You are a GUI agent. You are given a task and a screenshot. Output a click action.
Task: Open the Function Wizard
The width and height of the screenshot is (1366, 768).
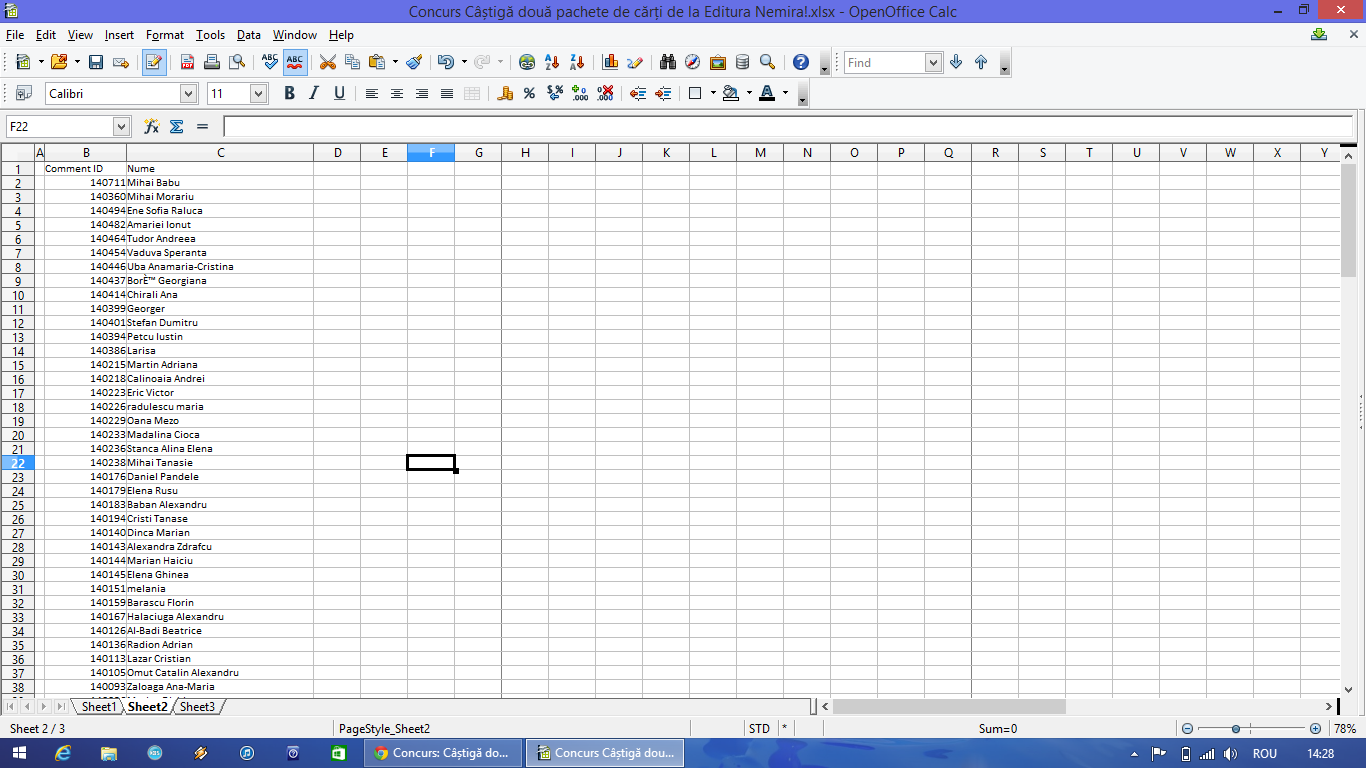pos(152,126)
